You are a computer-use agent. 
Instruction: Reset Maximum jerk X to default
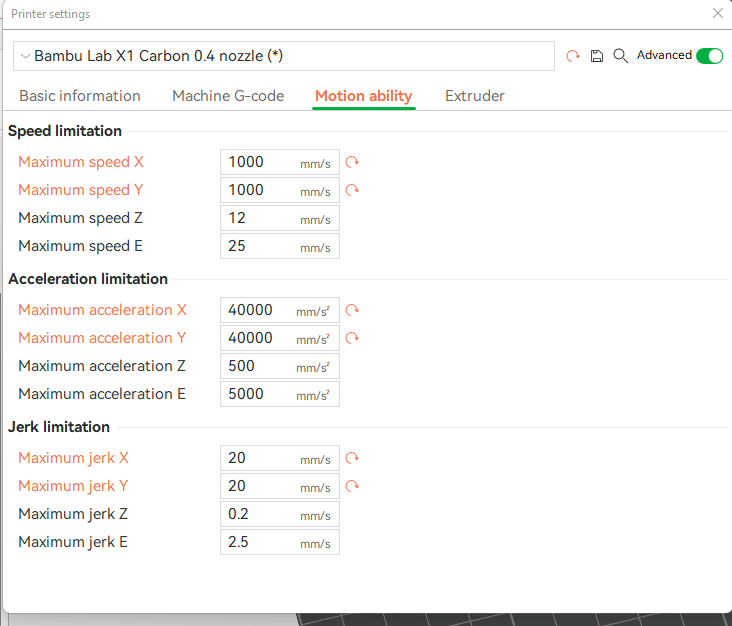352,458
